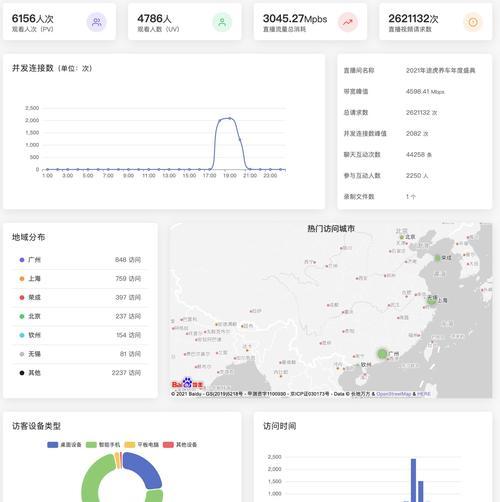Click the tallest blue bar in 访问时间 chart

(x=413, y=480)
